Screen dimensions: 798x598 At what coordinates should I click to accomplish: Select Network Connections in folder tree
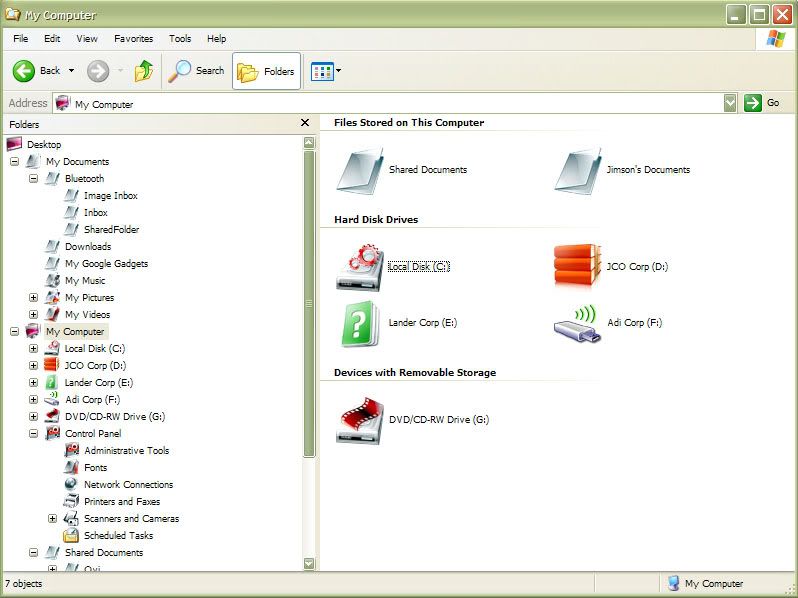tap(128, 485)
